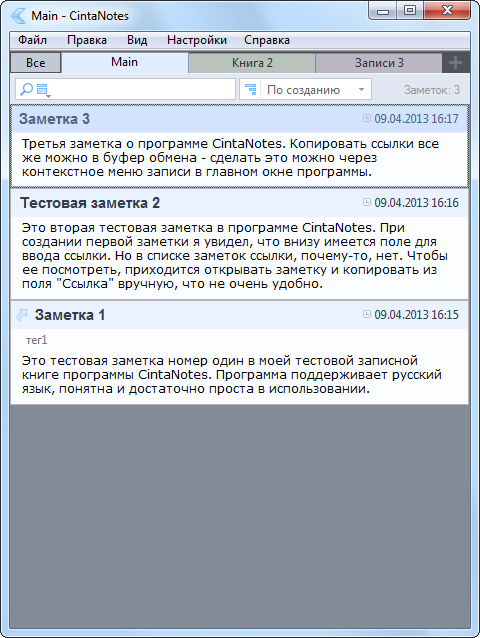Image resolution: width=480 pixels, height=638 pixels.
Task: Click the sort order icon button
Action: (250, 89)
